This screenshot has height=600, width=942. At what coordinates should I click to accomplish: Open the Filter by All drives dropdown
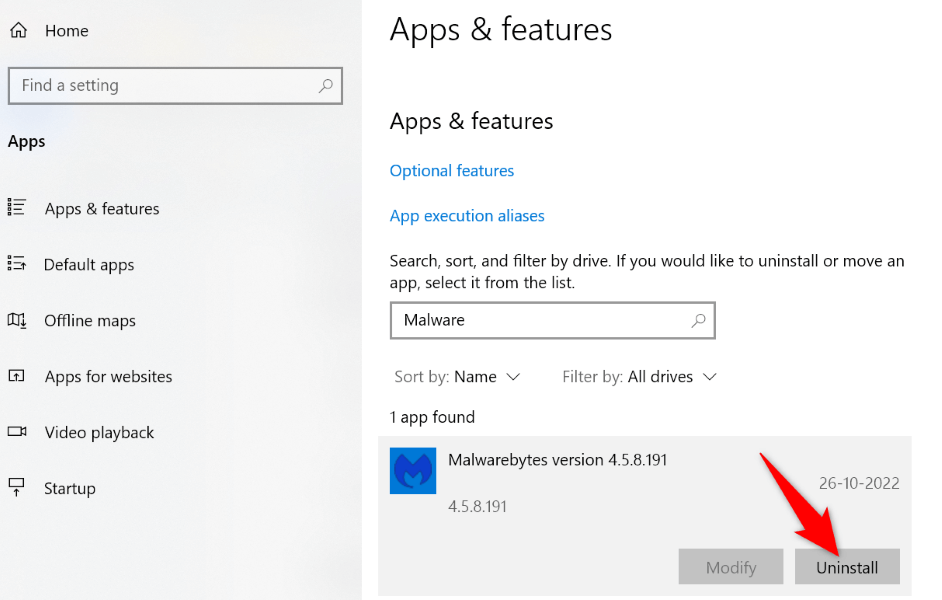click(640, 377)
